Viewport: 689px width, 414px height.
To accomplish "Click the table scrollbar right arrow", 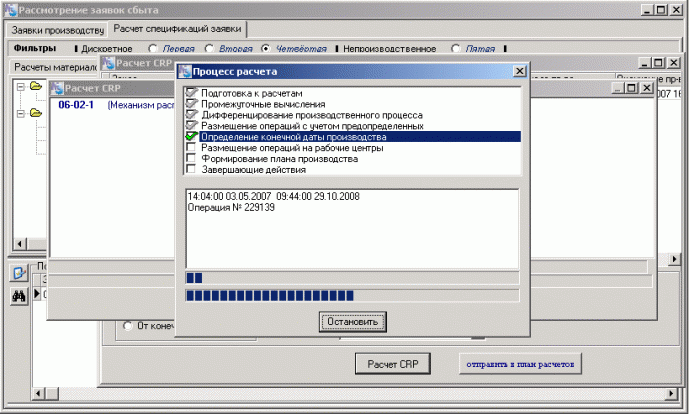I will [x=674, y=259].
